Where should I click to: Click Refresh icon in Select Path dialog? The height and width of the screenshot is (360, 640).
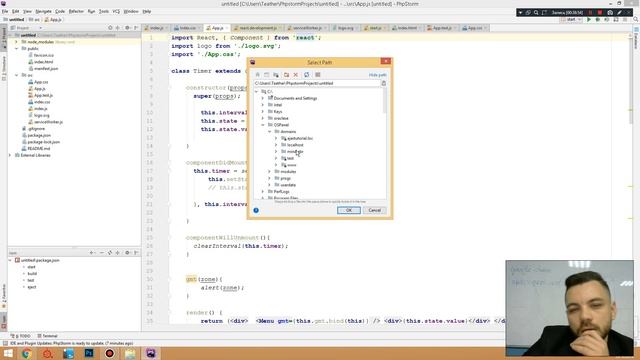click(307, 75)
